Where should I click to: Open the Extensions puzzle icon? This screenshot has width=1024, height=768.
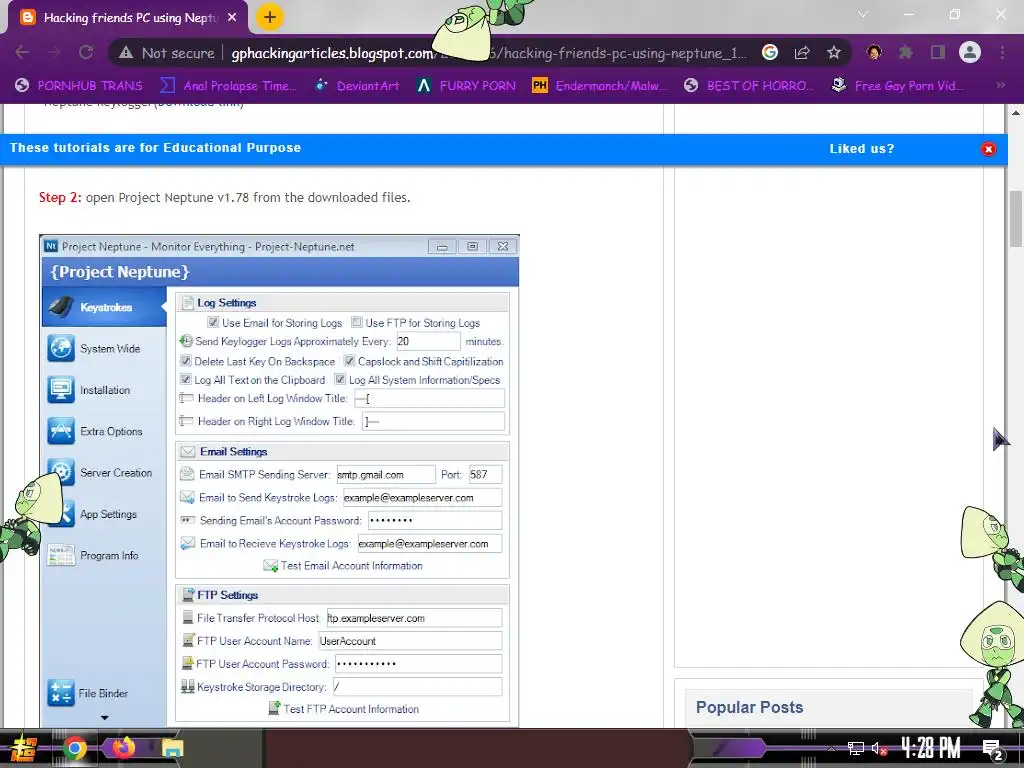coord(906,52)
